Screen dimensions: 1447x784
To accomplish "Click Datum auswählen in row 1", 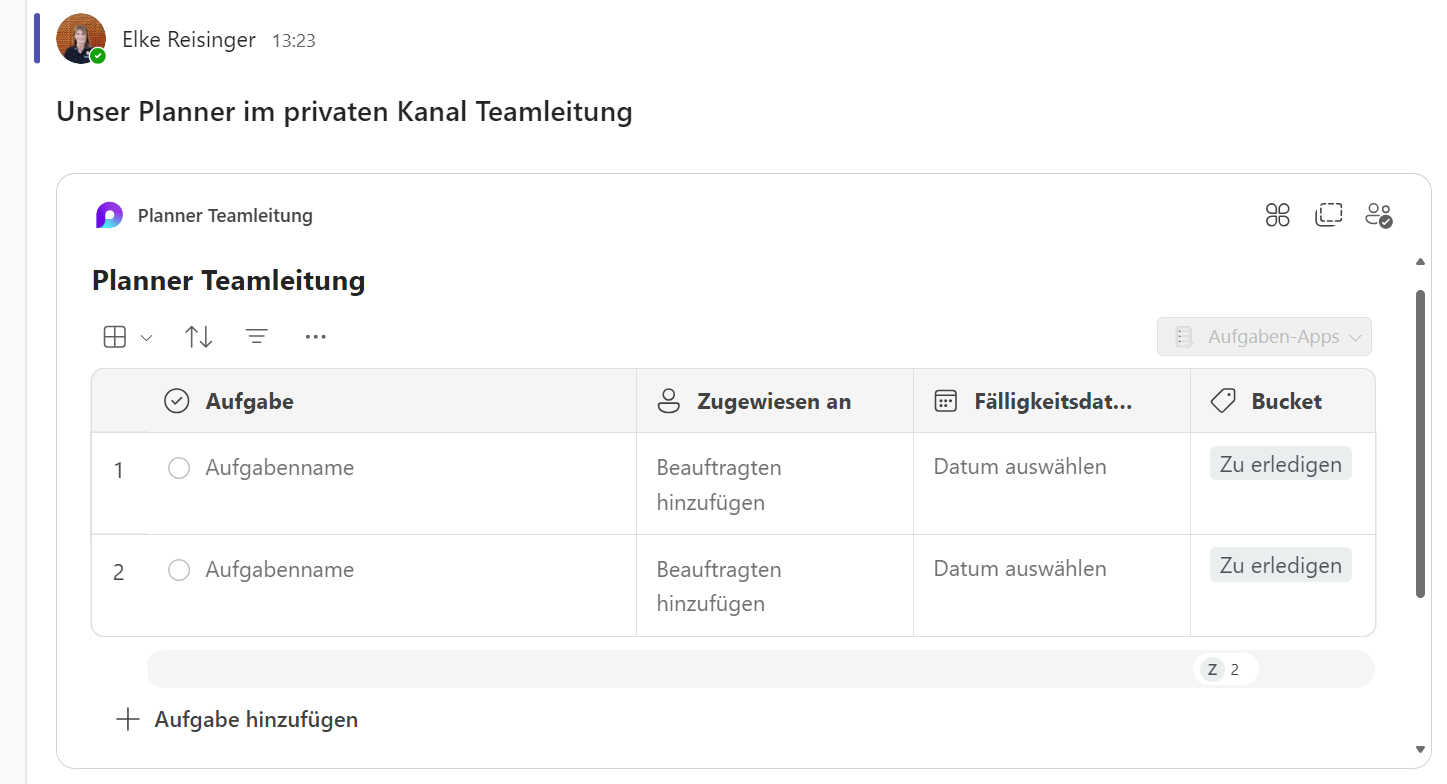I will (1020, 467).
